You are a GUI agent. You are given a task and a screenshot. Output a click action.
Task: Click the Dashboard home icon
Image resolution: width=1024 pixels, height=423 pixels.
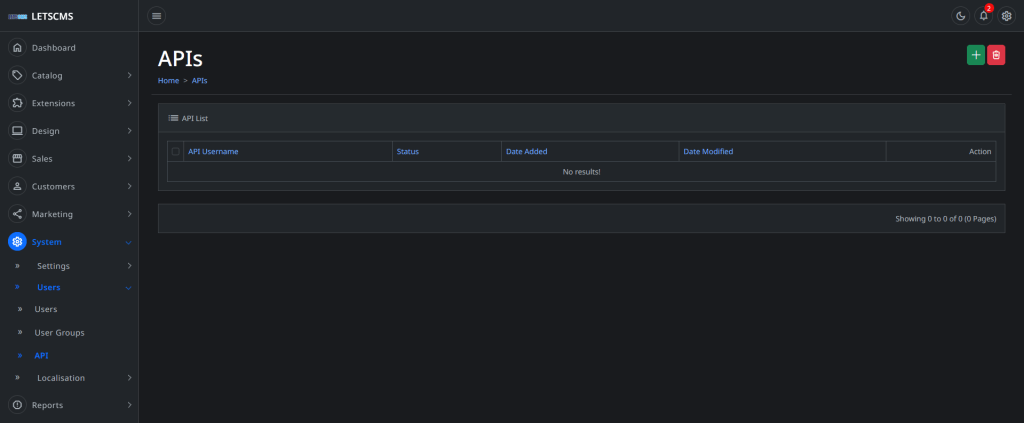17,48
